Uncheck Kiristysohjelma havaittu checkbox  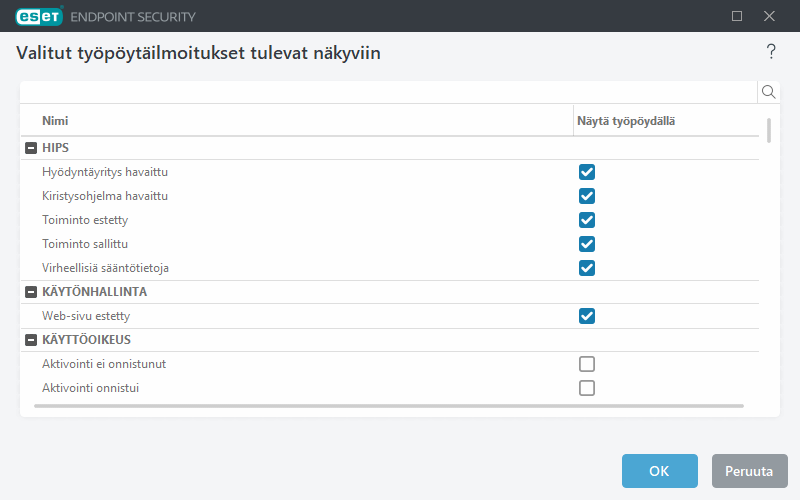(587, 196)
